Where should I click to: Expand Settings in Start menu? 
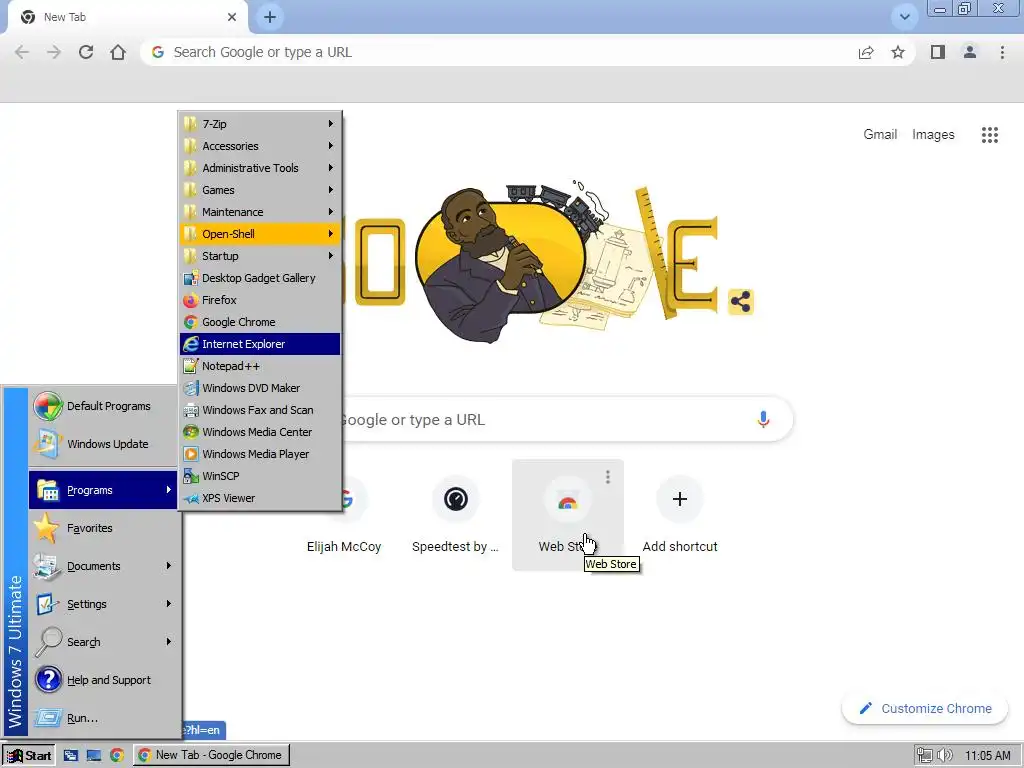point(103,604)
